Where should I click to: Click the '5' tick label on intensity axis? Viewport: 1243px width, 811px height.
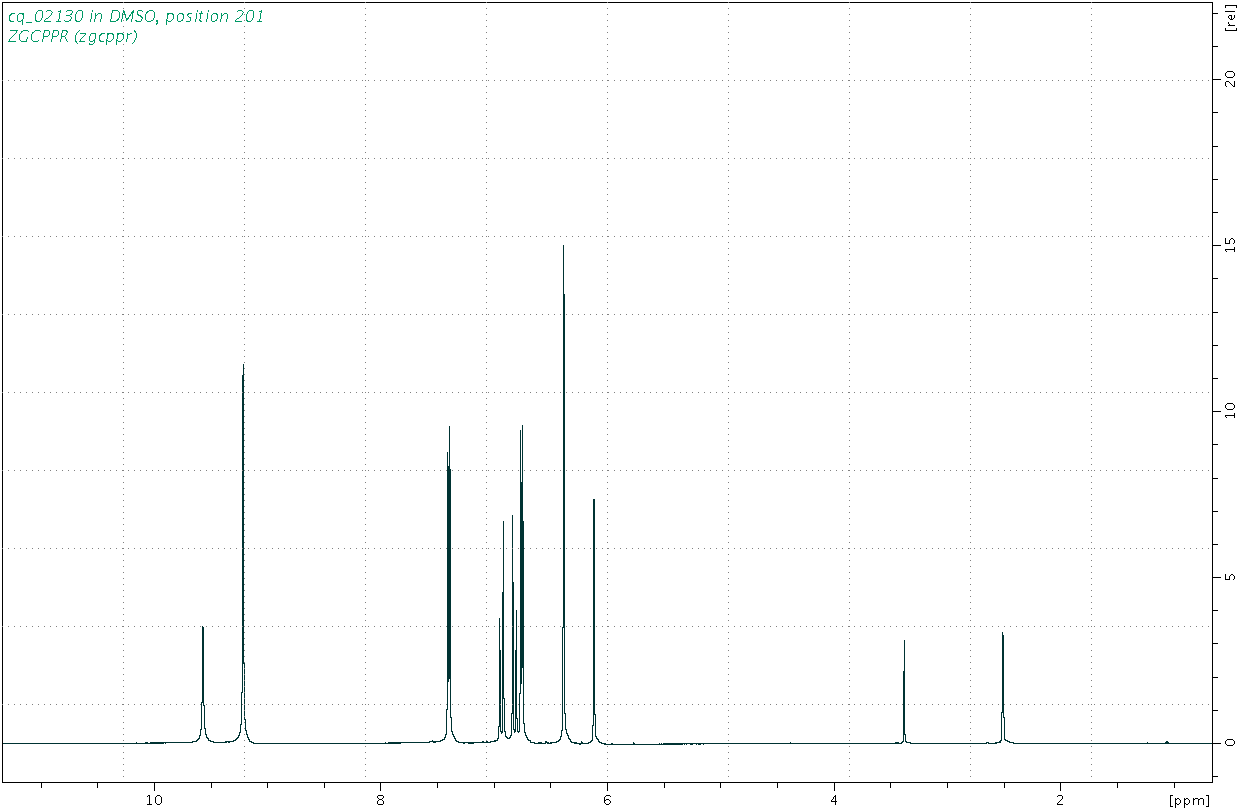[1231, 578]
